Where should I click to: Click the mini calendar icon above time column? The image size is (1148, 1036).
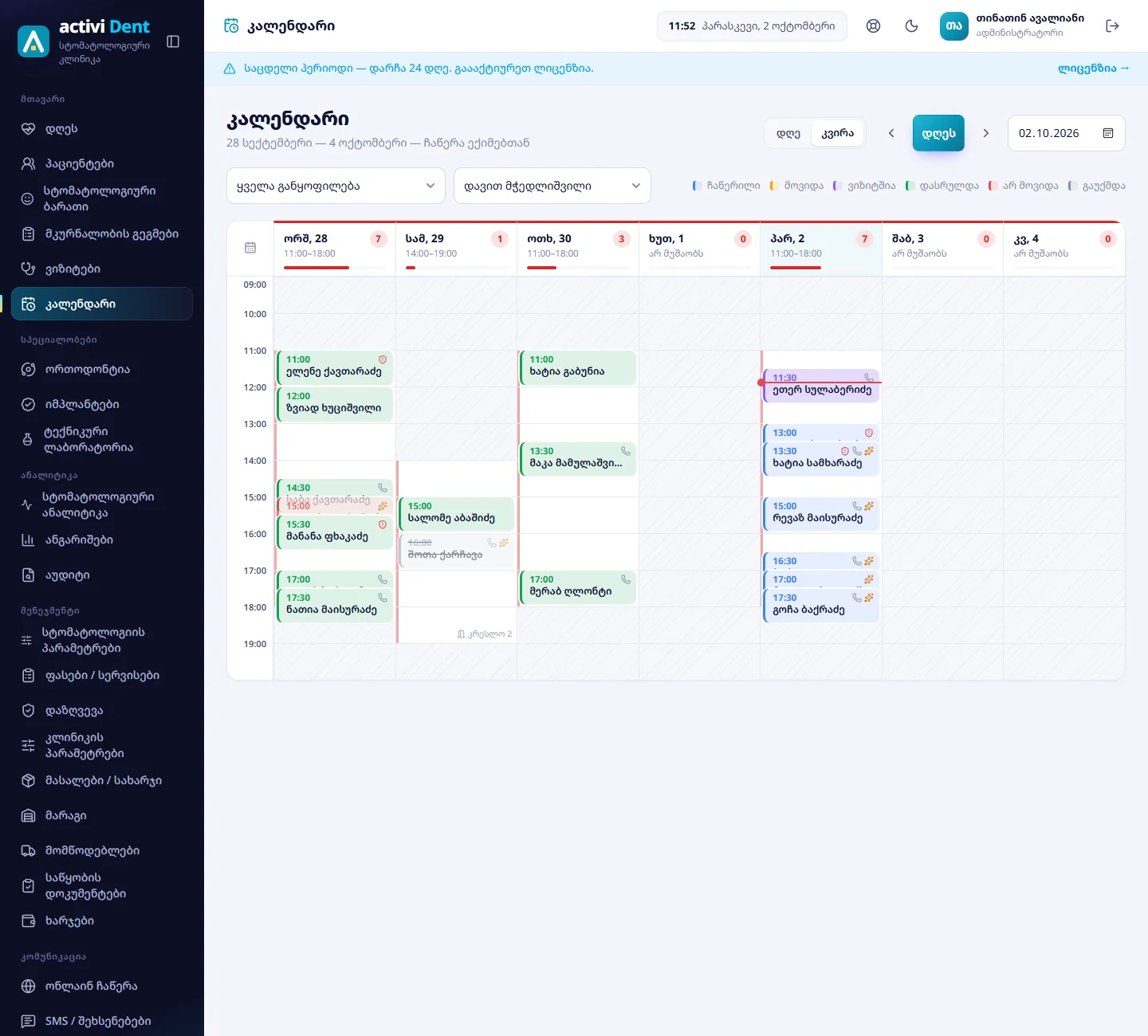[x=250, y=248]
